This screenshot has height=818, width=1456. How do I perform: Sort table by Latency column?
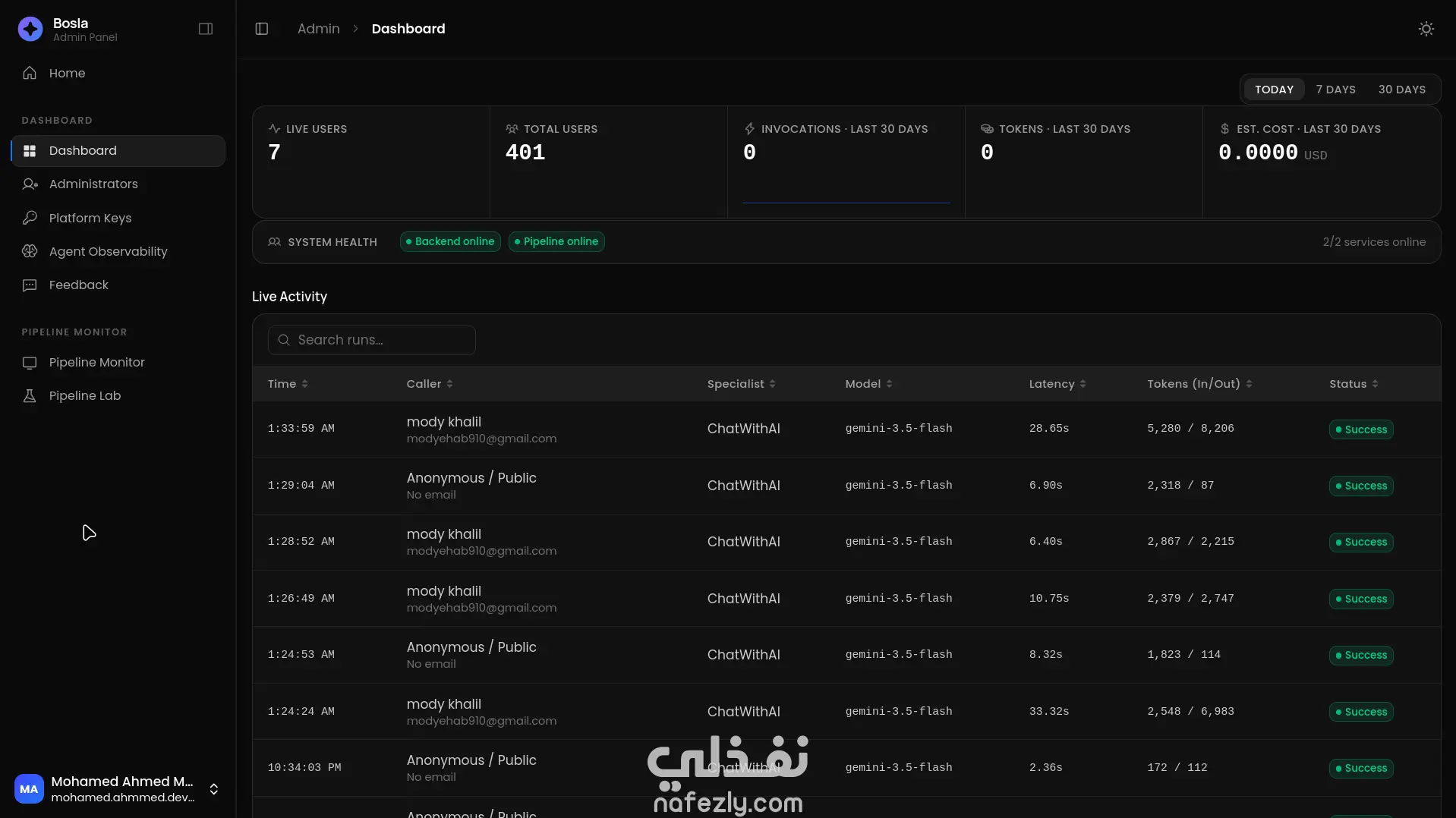coord(1057,384)
